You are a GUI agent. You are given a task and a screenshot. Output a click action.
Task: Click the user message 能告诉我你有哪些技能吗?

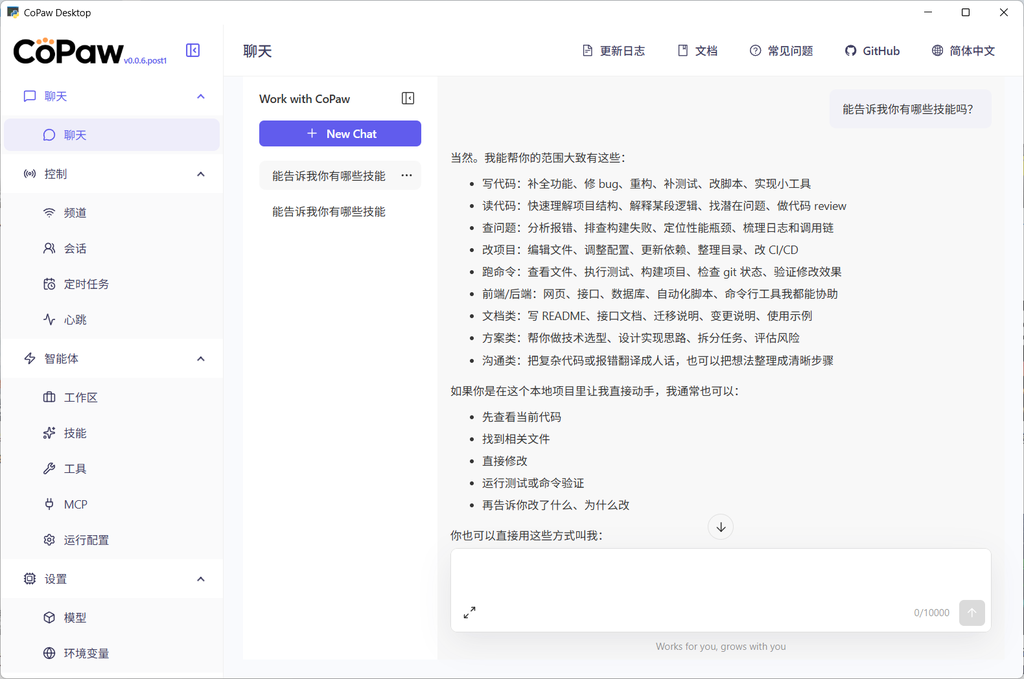point(910,109)
